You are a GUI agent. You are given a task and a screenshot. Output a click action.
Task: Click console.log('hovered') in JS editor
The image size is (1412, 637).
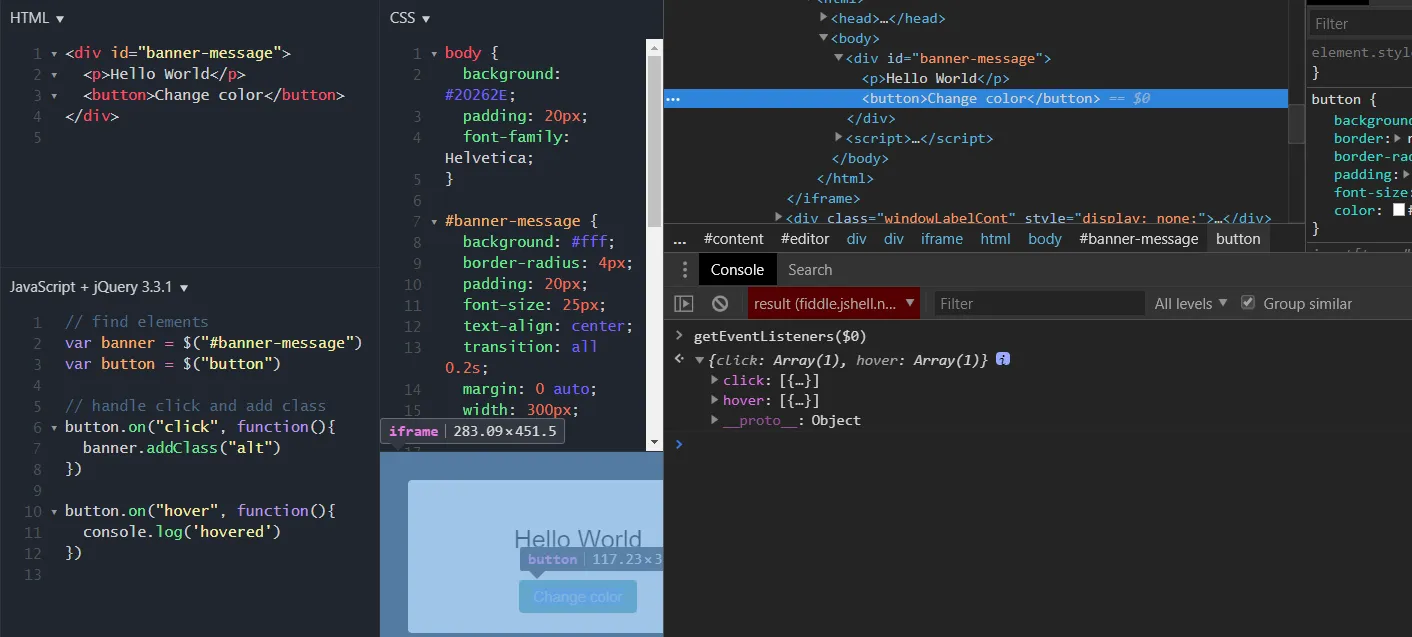click(182, 531)
